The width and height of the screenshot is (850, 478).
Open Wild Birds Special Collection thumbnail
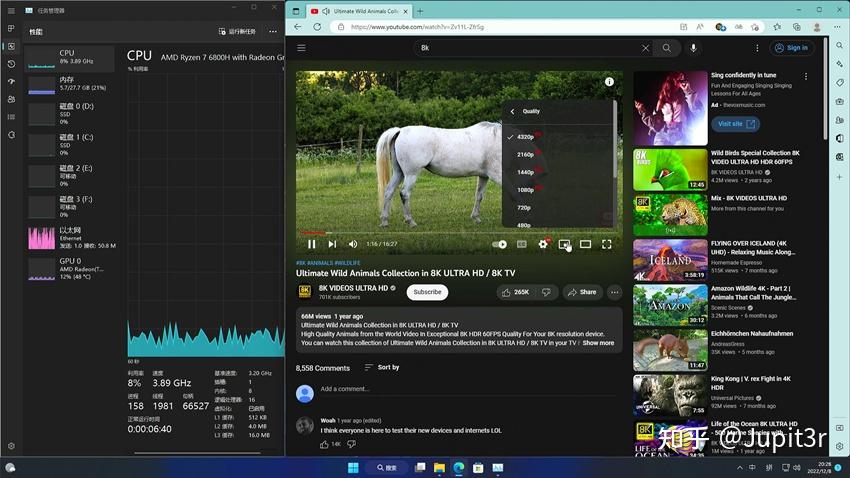click(x=670, y=170)
